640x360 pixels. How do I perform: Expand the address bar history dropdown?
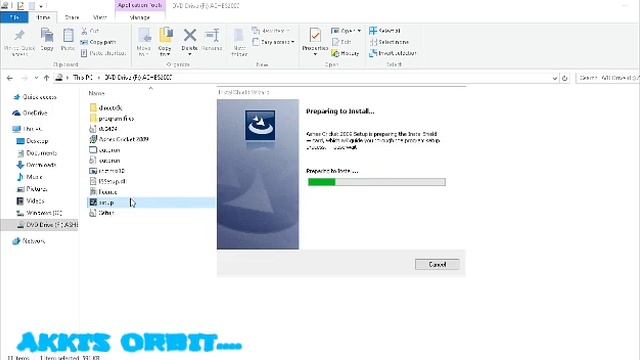(554, 78)
